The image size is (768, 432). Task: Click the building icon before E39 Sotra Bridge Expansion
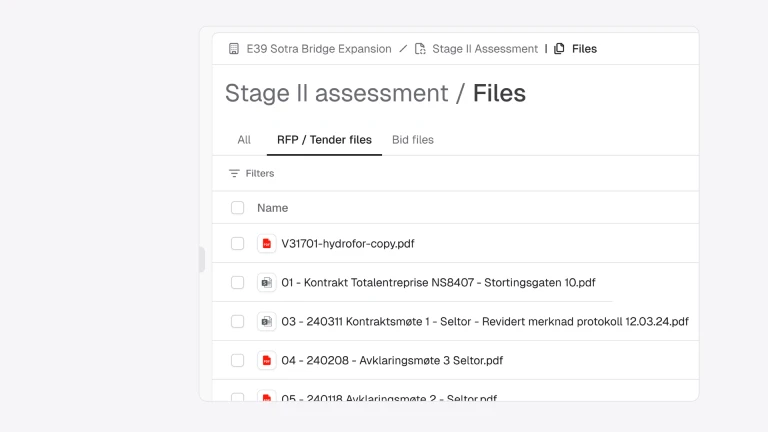234,49
